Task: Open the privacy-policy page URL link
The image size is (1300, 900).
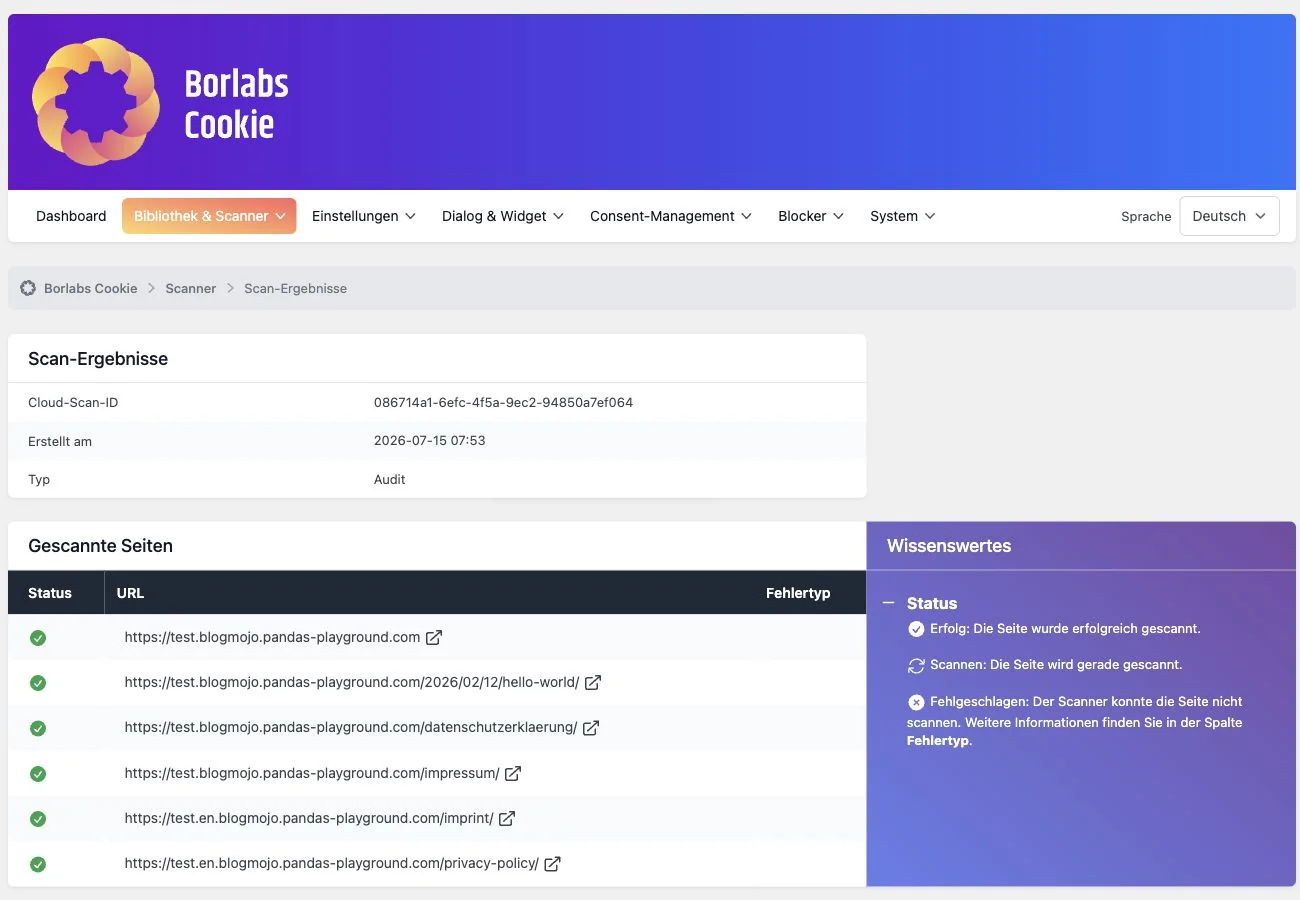Action: pos(332,863)
